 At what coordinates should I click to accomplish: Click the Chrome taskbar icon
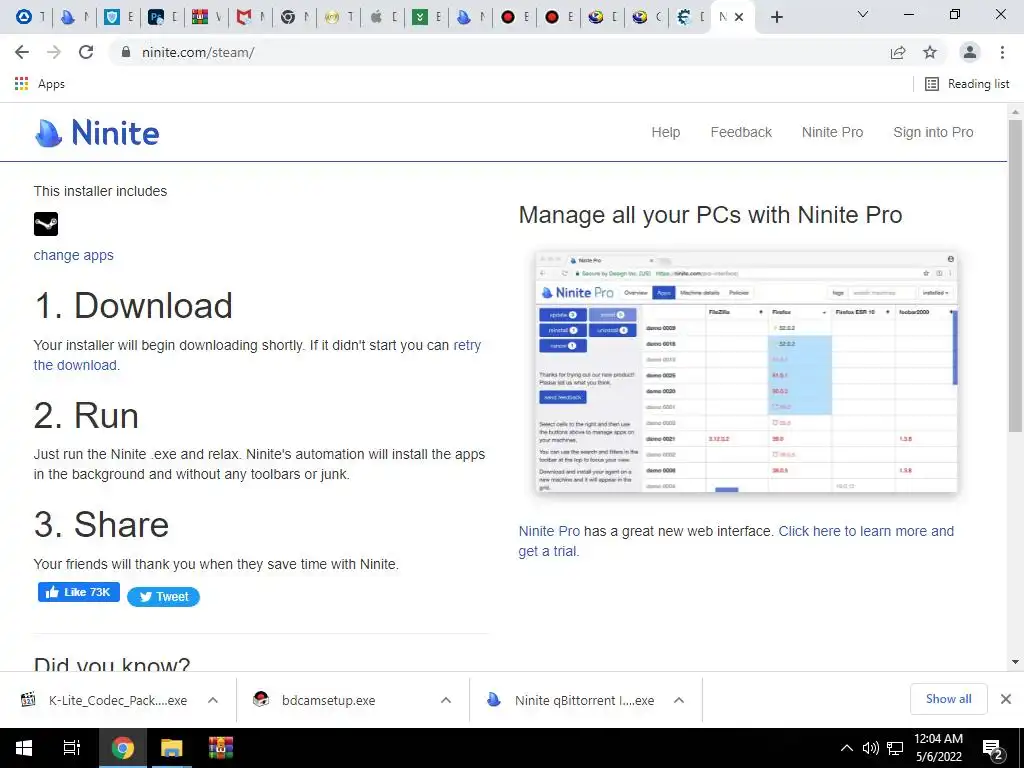tap(123, 748)
